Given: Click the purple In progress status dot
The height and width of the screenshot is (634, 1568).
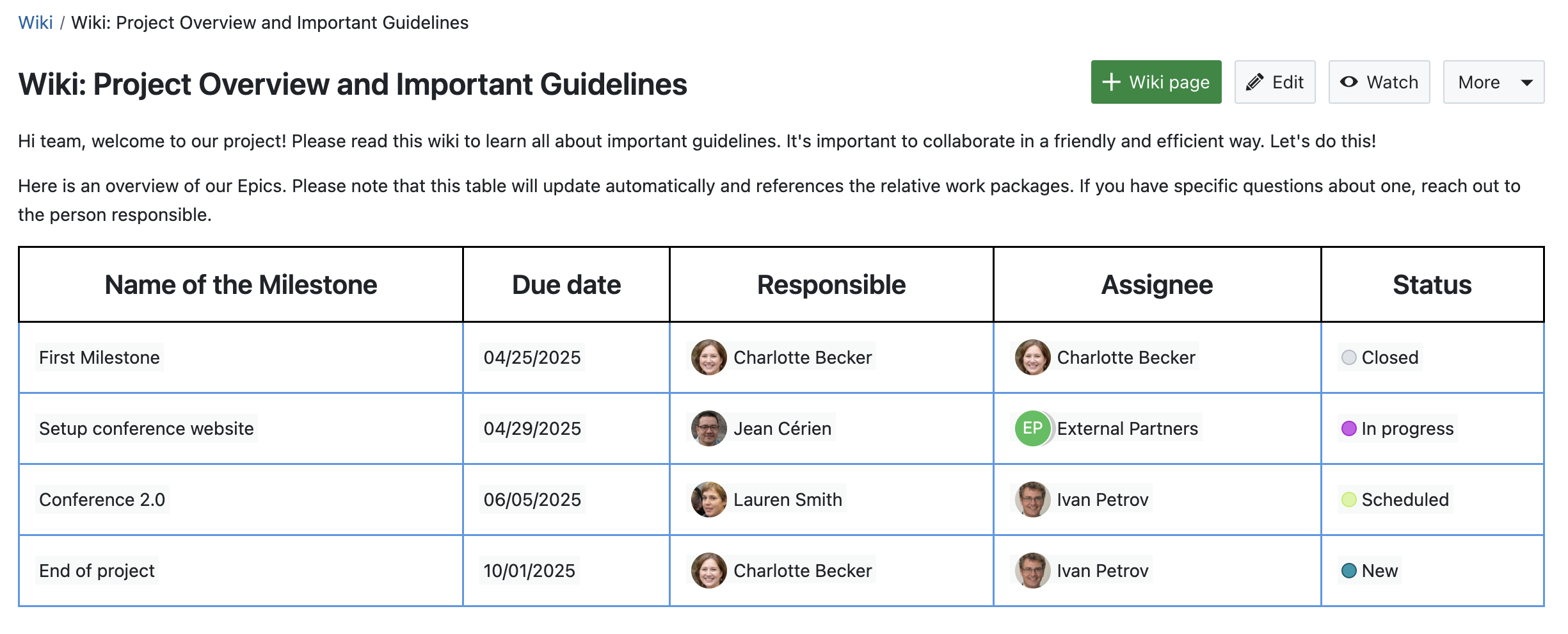Looking at the screenshot, I should [x=1348, y=428].
